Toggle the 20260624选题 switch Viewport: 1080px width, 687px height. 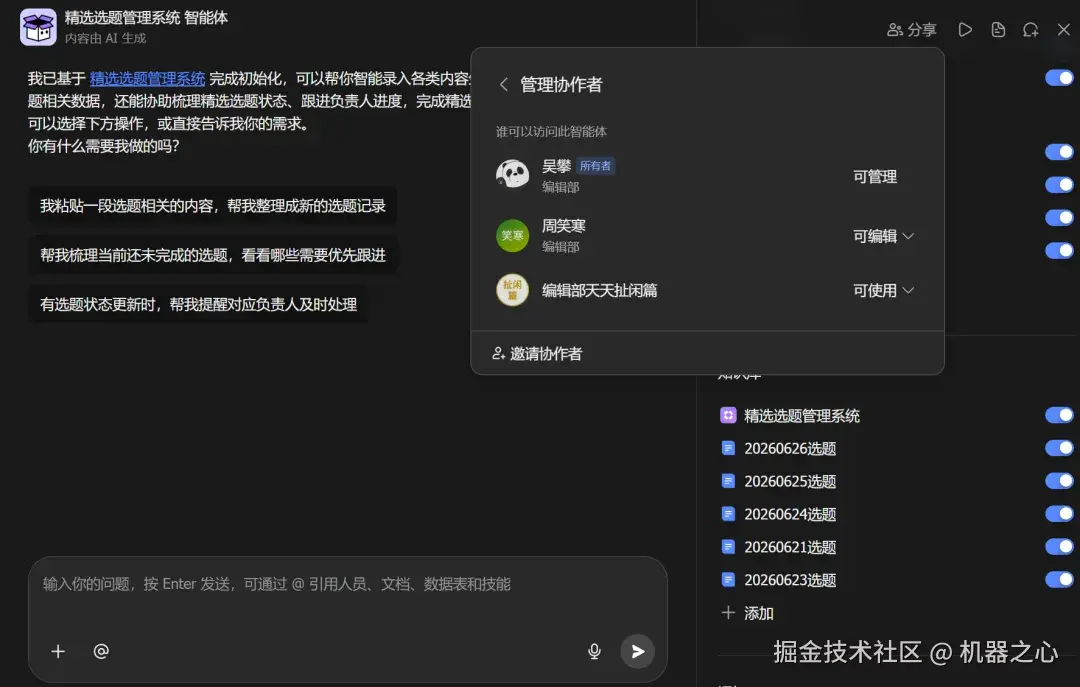1059,513
